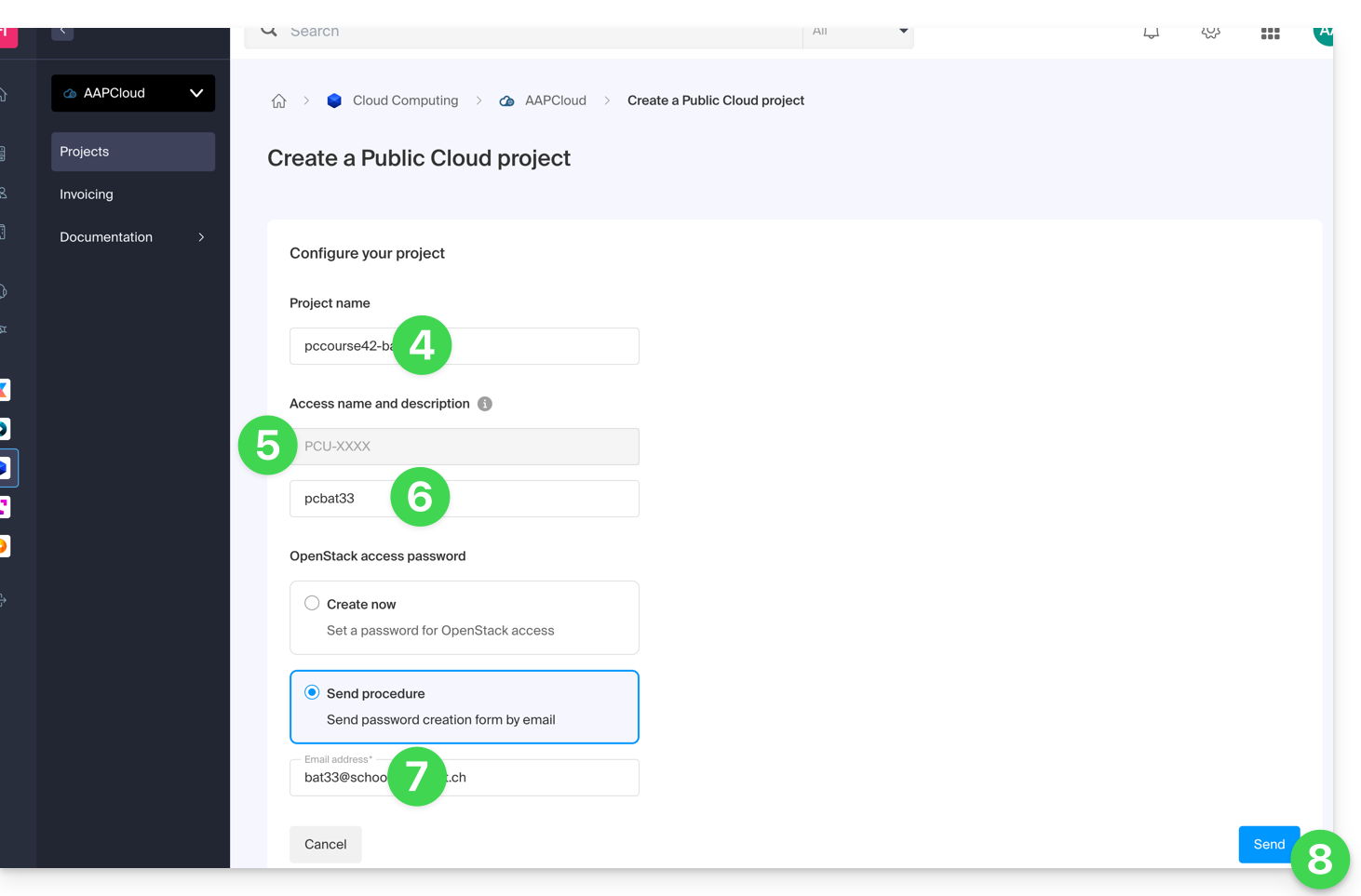Click the user avatar in the top bar

1324,33
